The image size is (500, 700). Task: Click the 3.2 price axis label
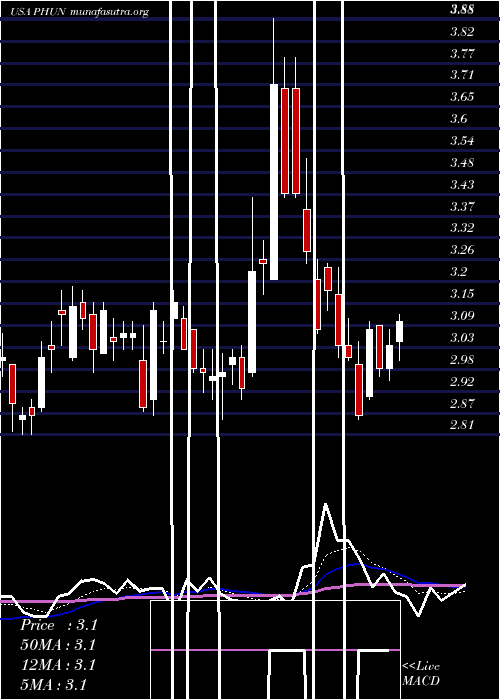pos(458,271)
